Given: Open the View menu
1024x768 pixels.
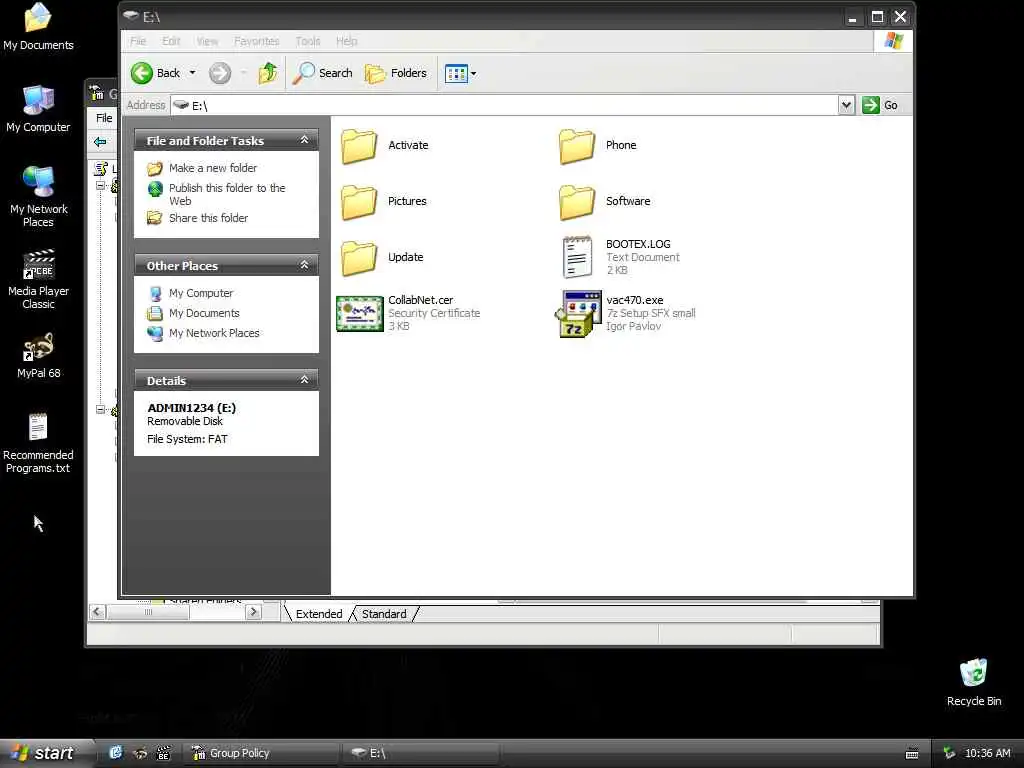Looking at the screenshot, I should (208, 41).
